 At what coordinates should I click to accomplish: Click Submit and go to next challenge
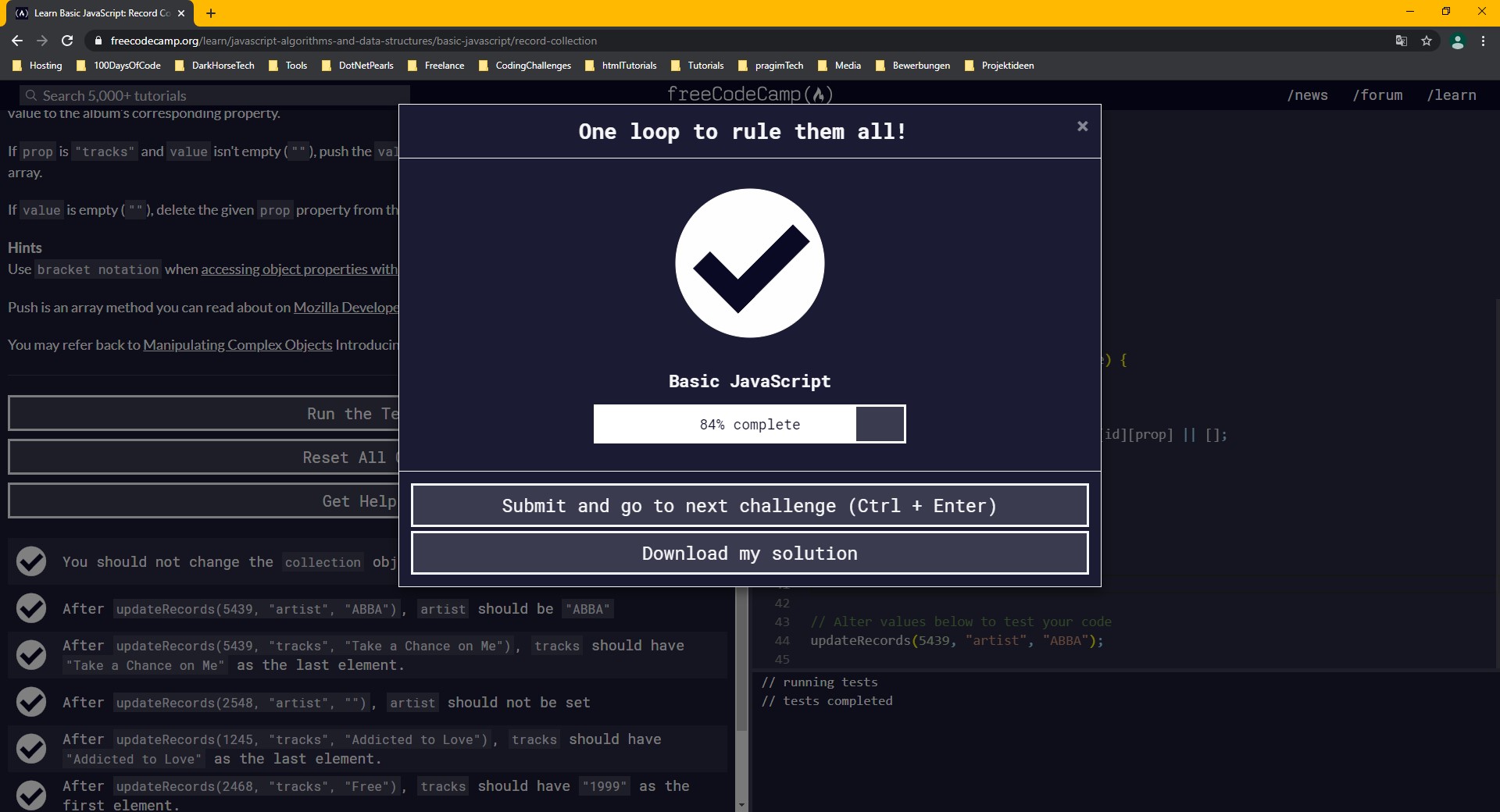click(749, 505)
